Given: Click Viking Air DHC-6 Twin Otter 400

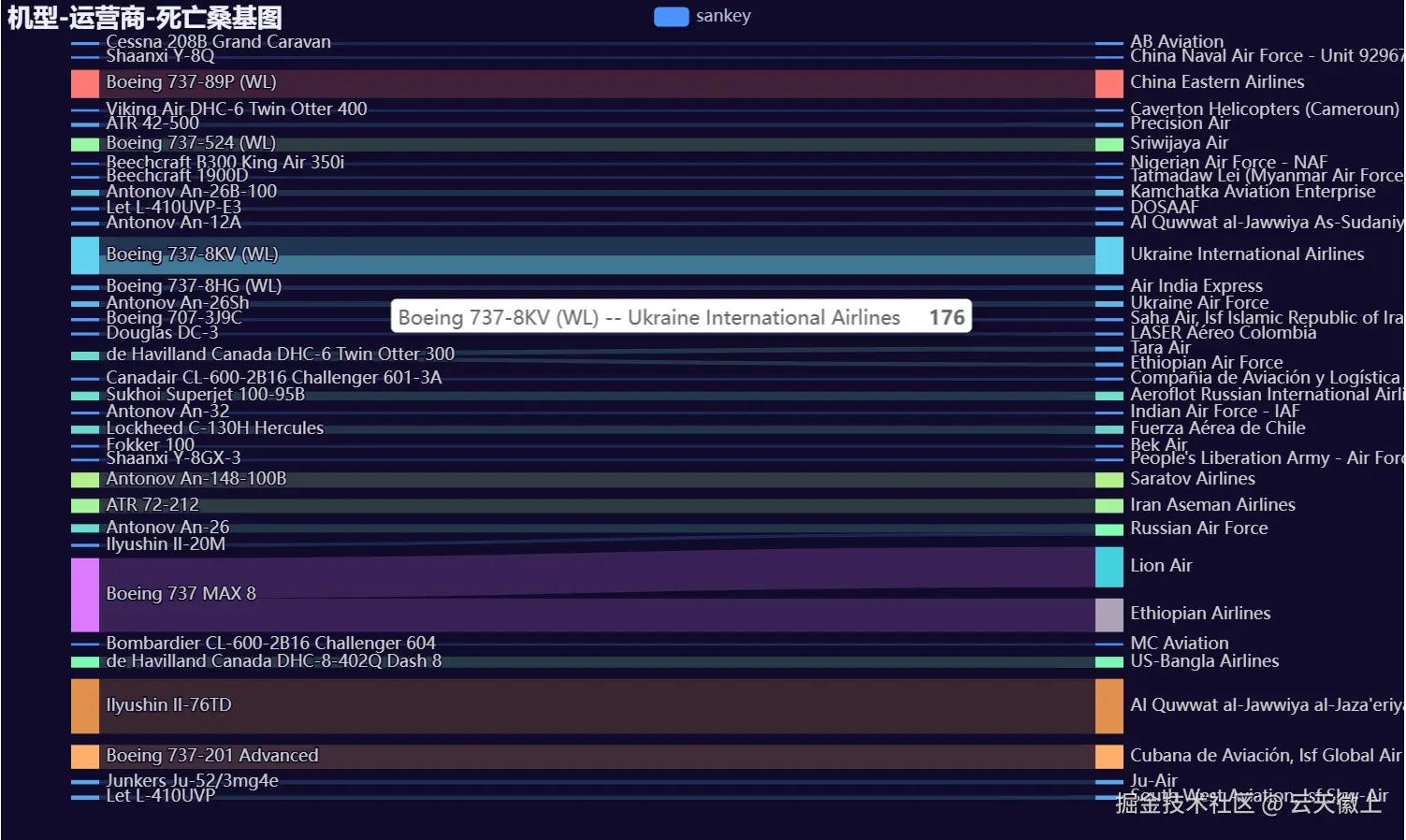Looking at the screenshot, I should [237, 109].
